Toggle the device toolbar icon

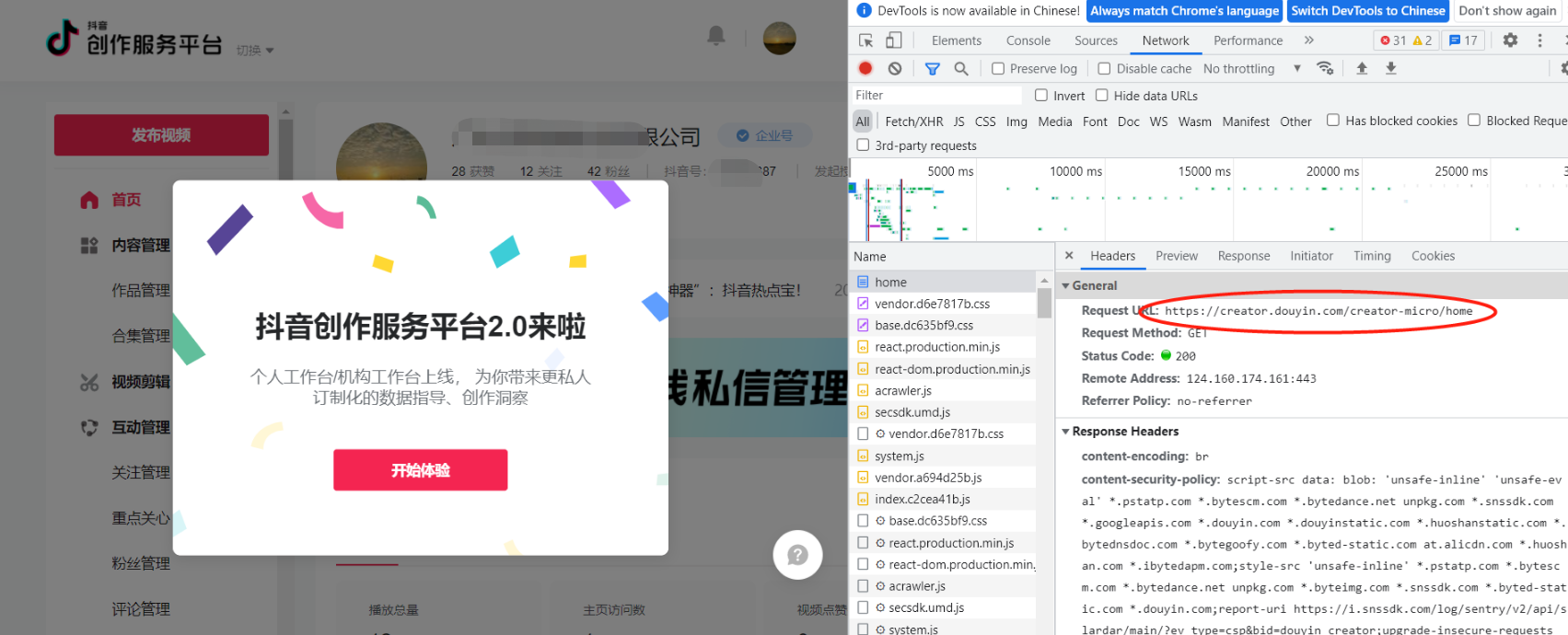click(893, 40)
